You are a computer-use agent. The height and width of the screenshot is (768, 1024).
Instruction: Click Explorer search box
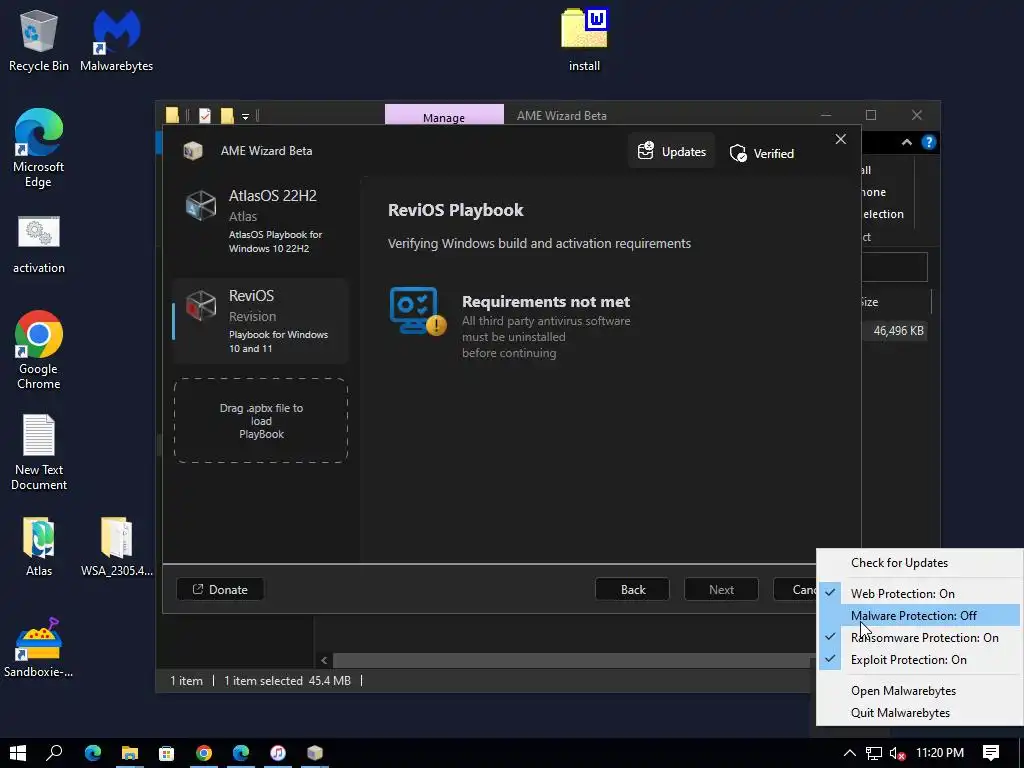click(895, 267)
